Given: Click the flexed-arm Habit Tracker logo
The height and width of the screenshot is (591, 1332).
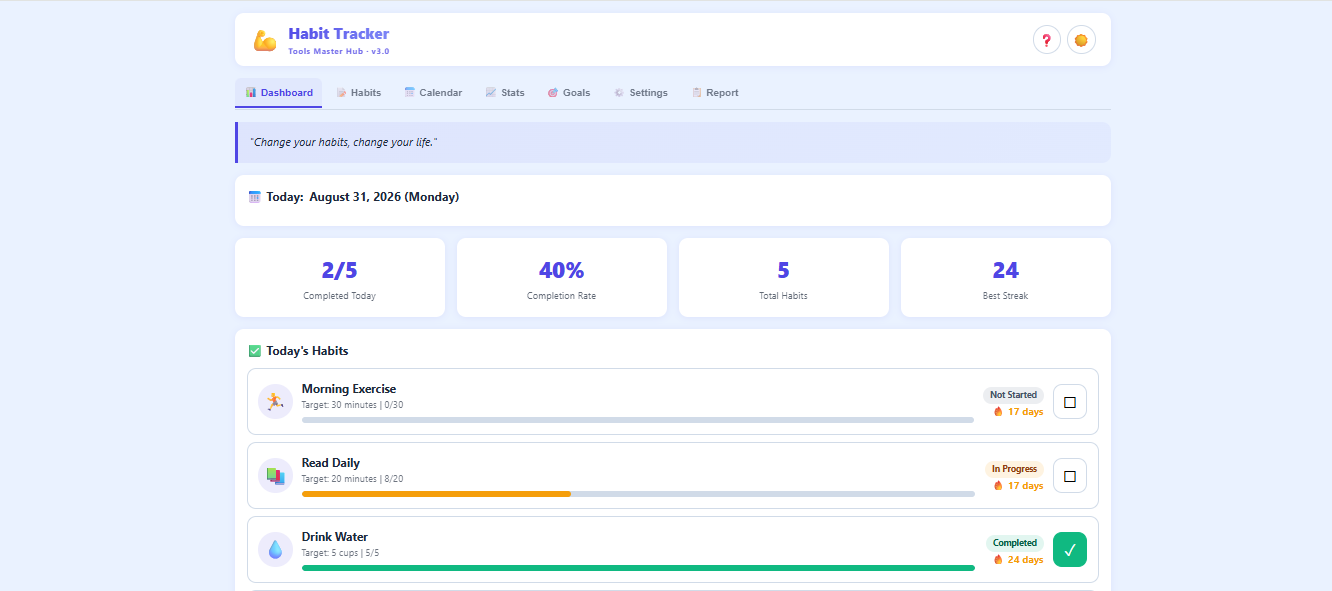Looking at the screenshot, I should [x=265, y=40].
